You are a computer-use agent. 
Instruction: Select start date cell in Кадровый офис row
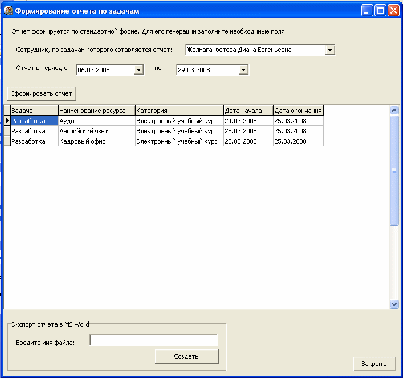pos(248,141)
